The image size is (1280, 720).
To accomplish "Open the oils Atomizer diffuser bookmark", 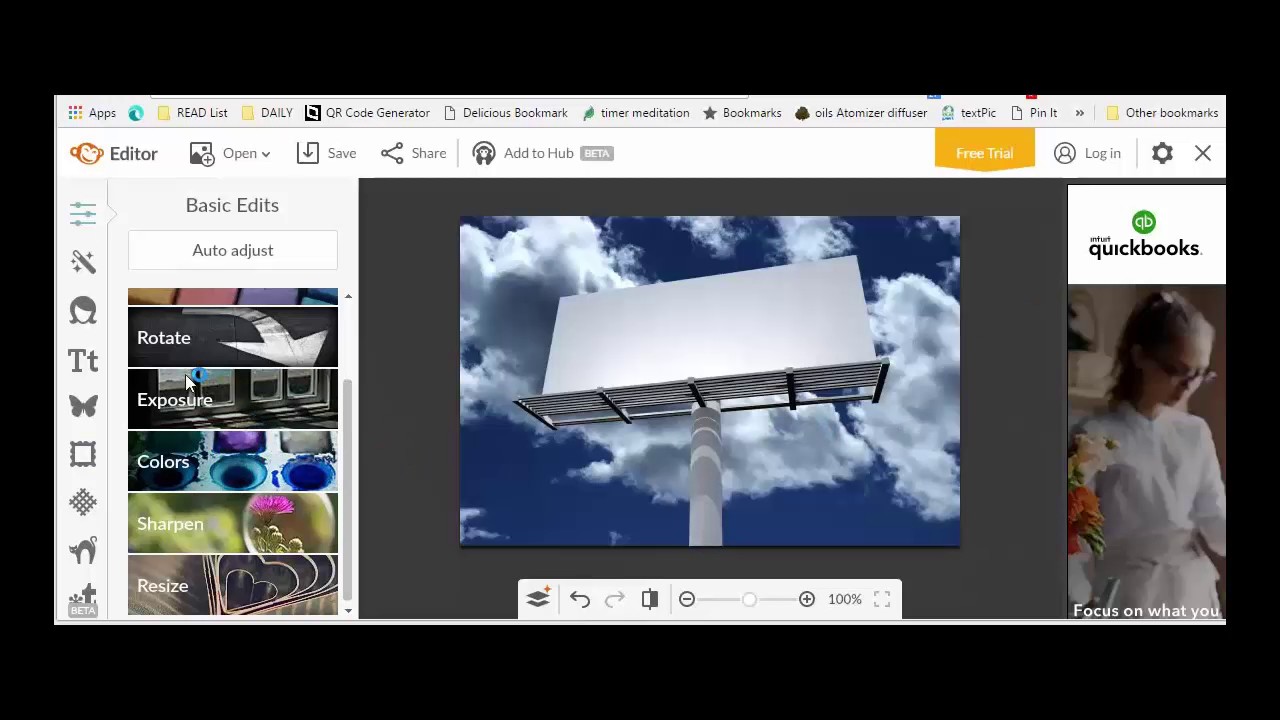I will coord(861,113).
